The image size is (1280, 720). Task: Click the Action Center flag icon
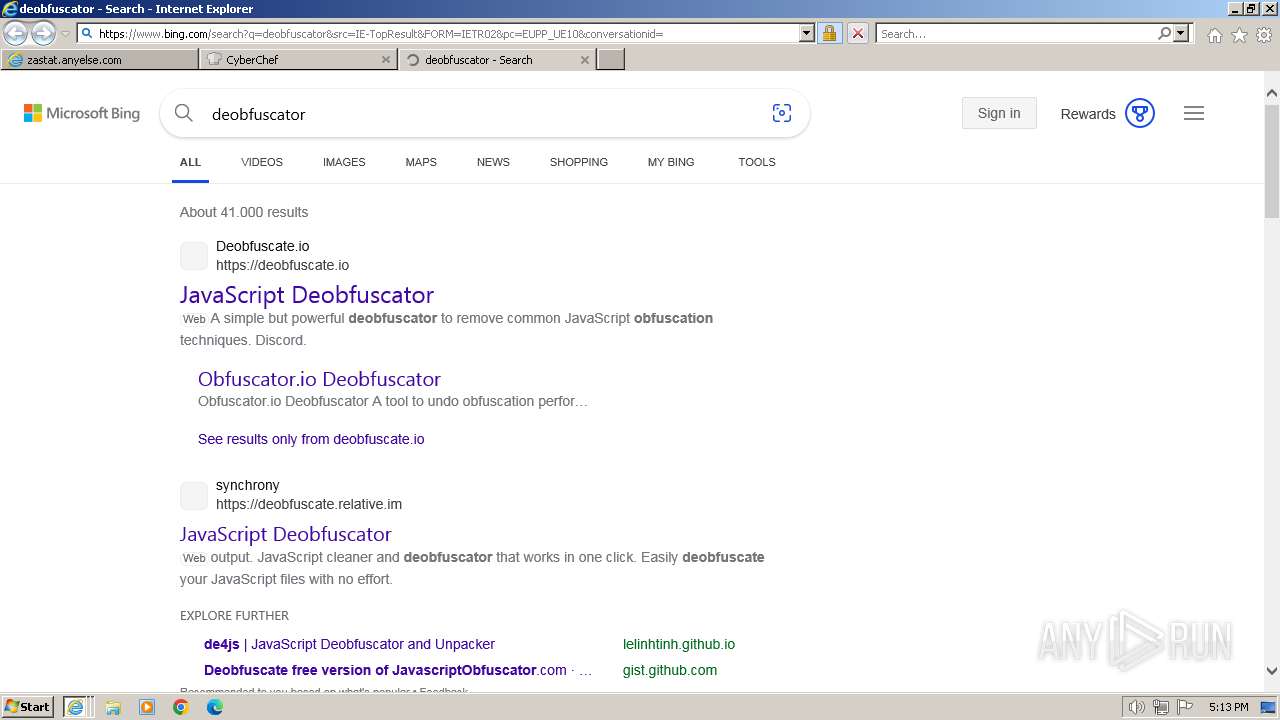[1185, 707]
